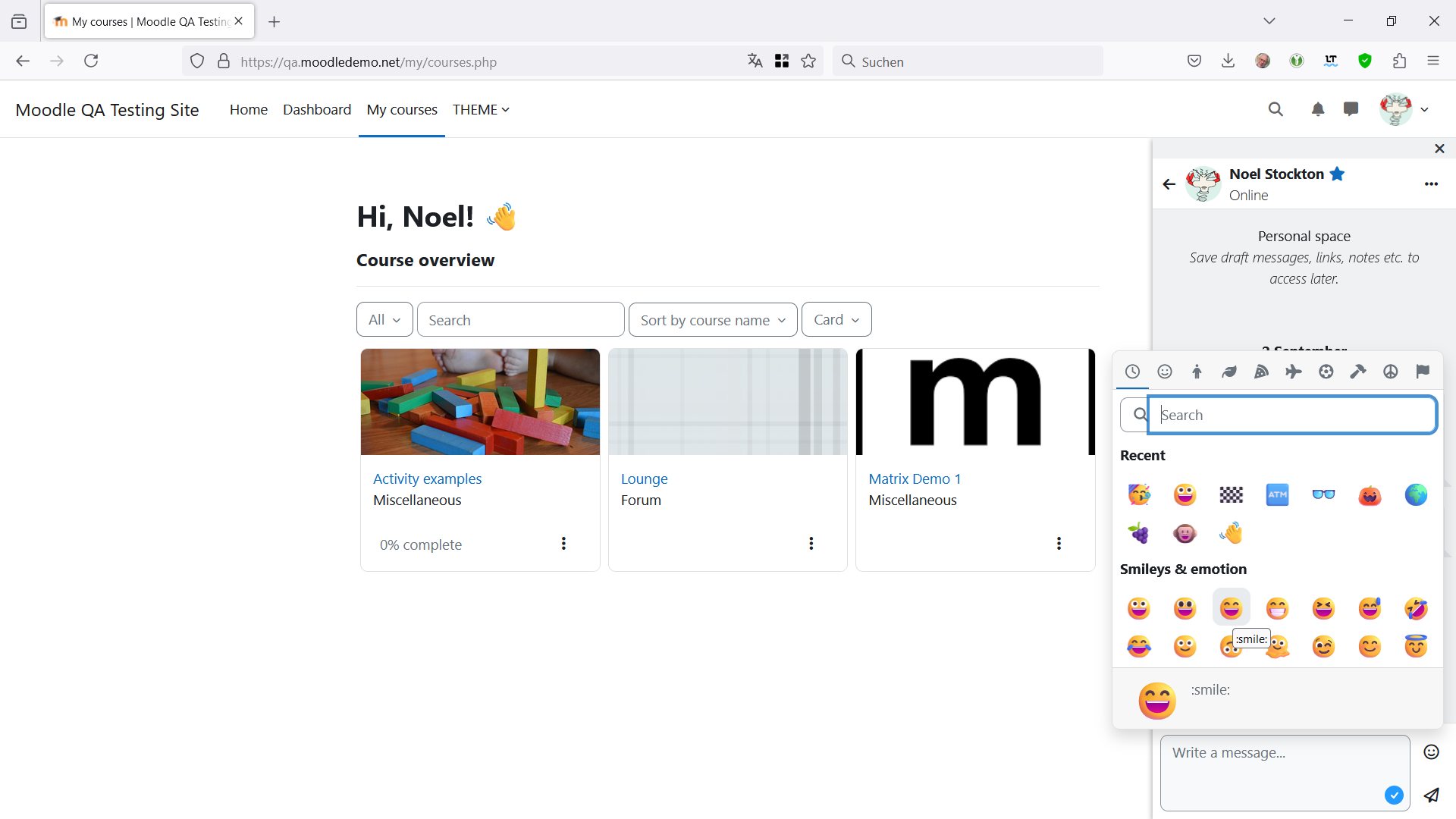Bookmark this page with the star

click(x=808, y=61)
